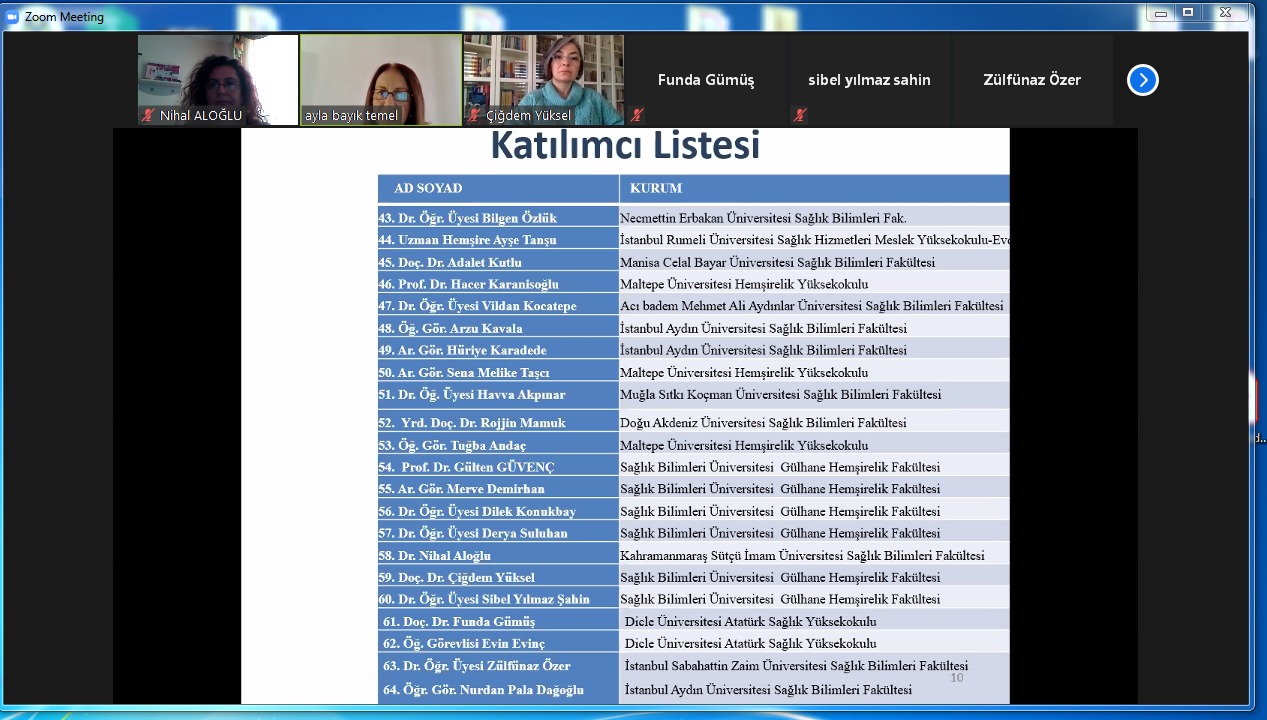The image size is (1267, 720).
Task: Click the Zoom icon in the title bar
Action: tap(13, 17)
